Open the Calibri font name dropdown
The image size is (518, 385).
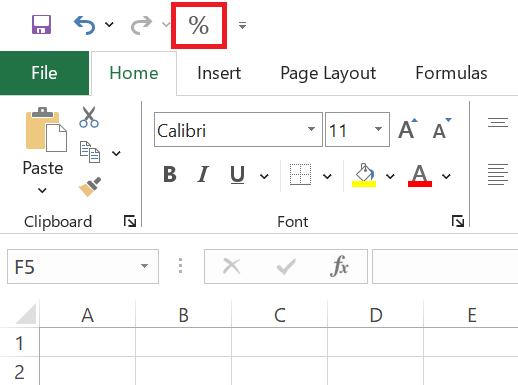tap(311, 129)
